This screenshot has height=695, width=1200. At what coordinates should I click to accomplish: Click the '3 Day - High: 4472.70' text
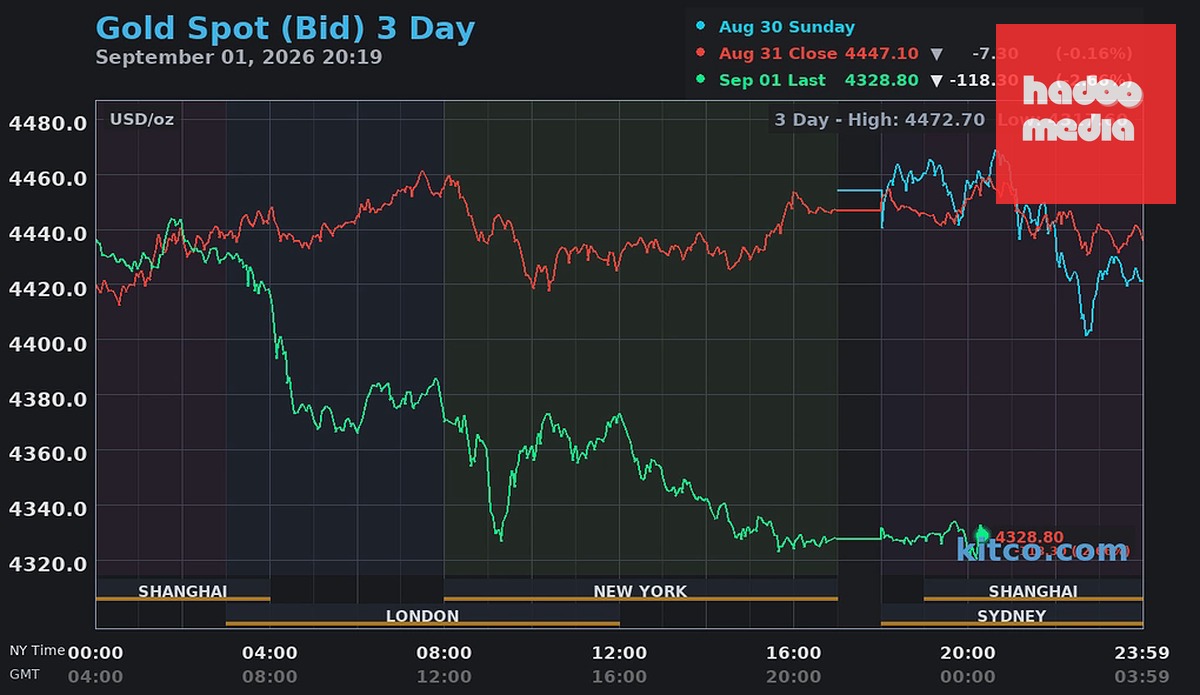[880, 120]
